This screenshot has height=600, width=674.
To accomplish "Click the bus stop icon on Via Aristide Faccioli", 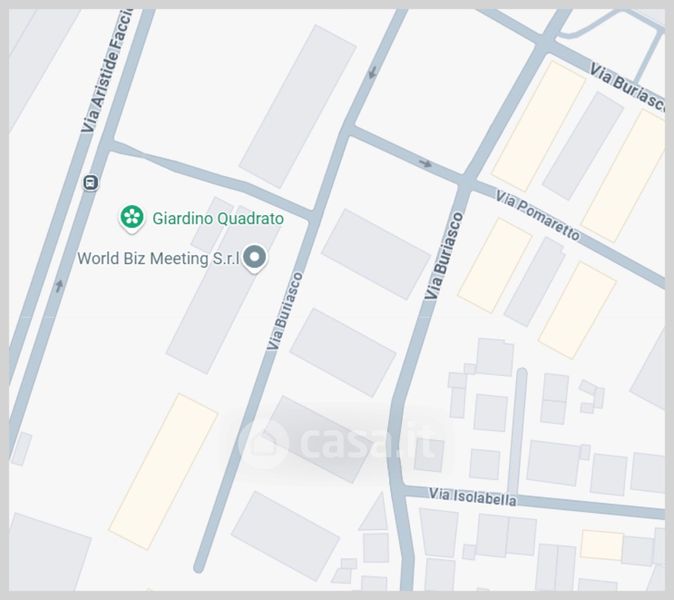I will point(91,182).
